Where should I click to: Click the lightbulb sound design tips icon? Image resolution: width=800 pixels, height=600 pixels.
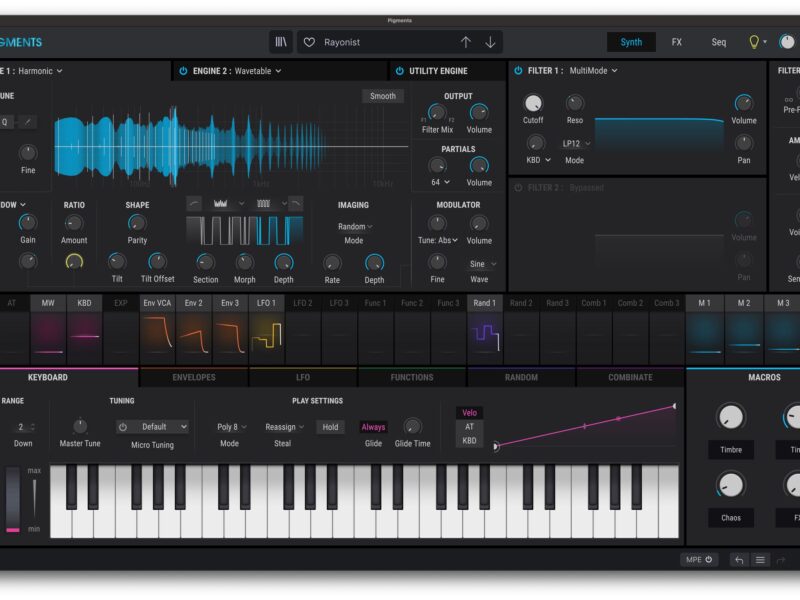tap(755, 42)
